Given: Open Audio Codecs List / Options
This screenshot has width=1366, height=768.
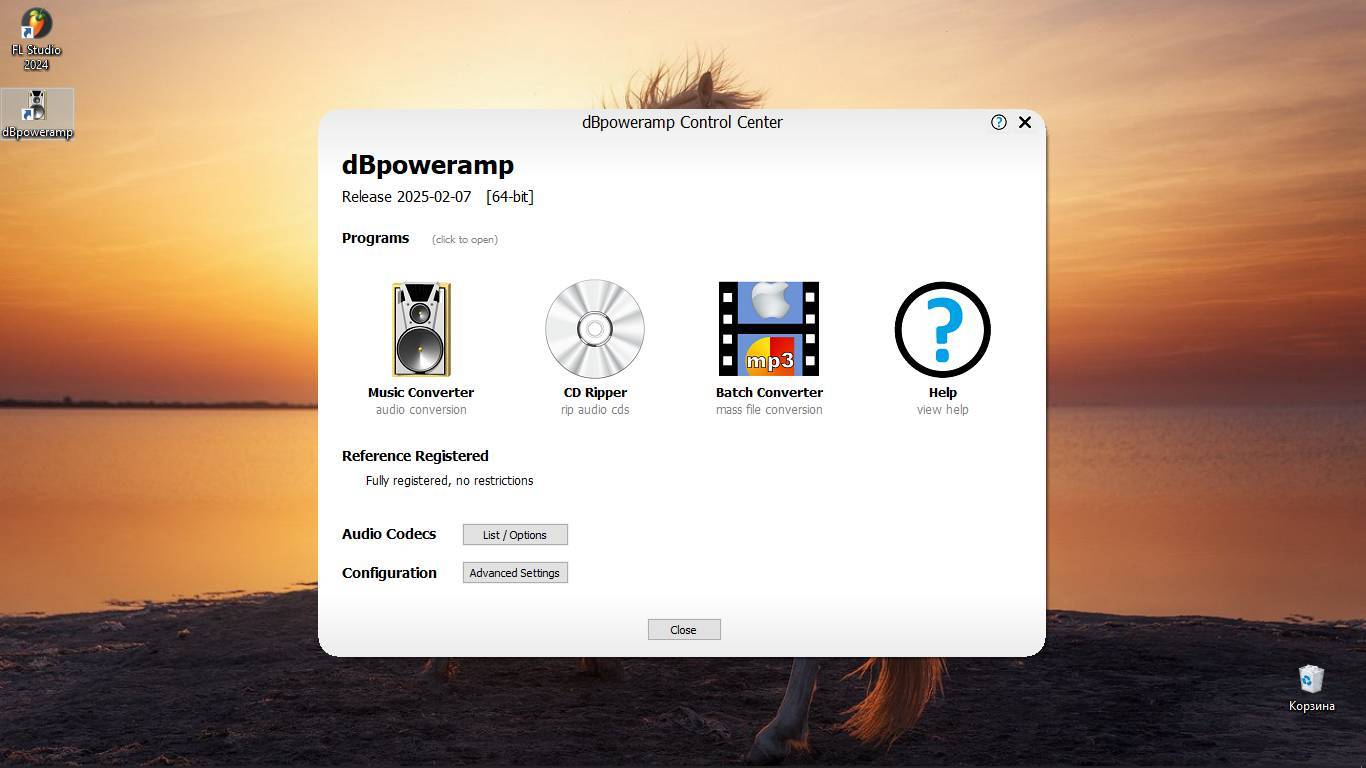Looking at the screenshot, I should point(515,535).
